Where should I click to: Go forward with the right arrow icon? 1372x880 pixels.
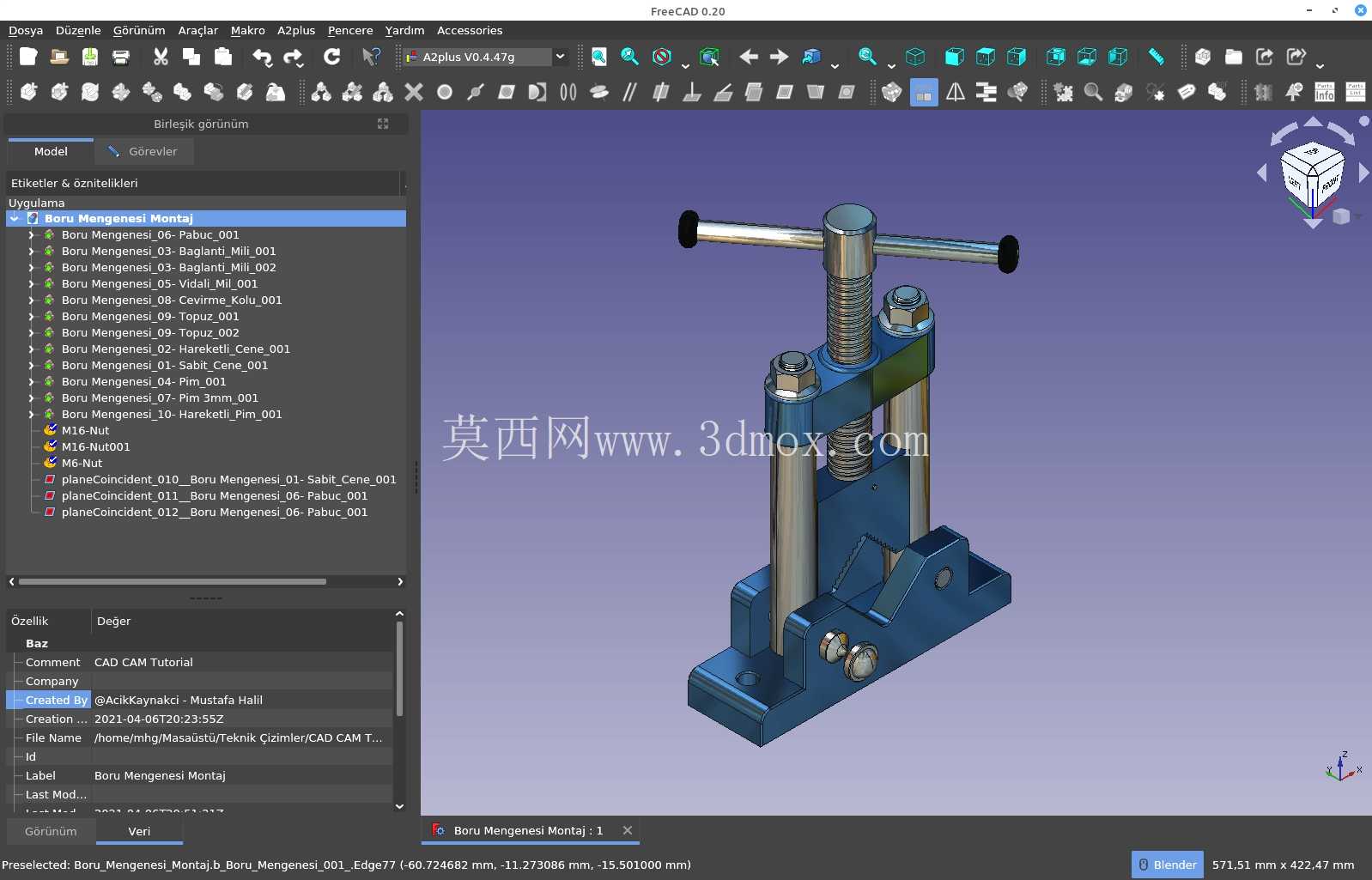[780, 57]
